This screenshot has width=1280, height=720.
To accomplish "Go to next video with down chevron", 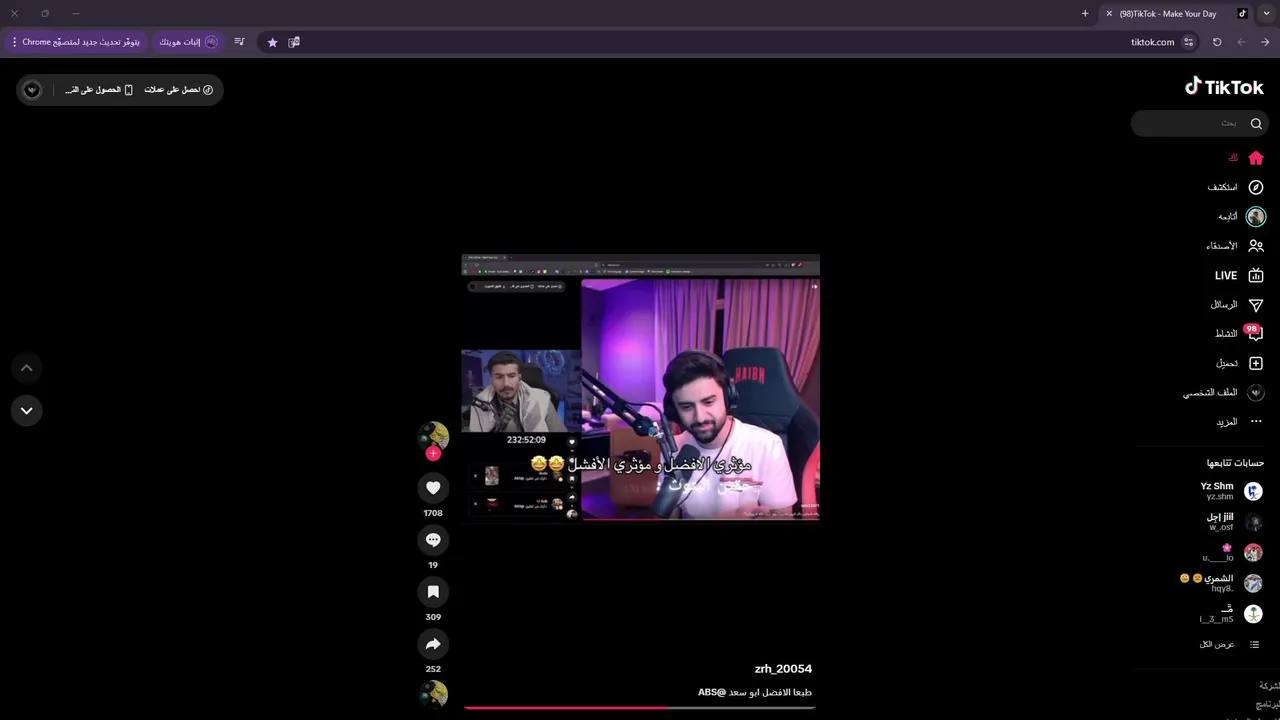I will (27, 410).
